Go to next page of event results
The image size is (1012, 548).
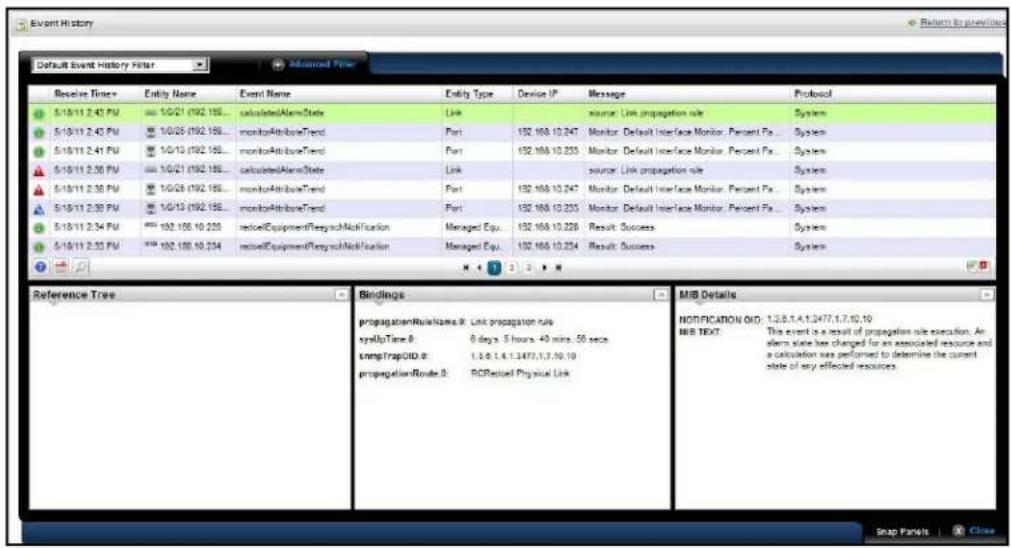tap(545, 268)
